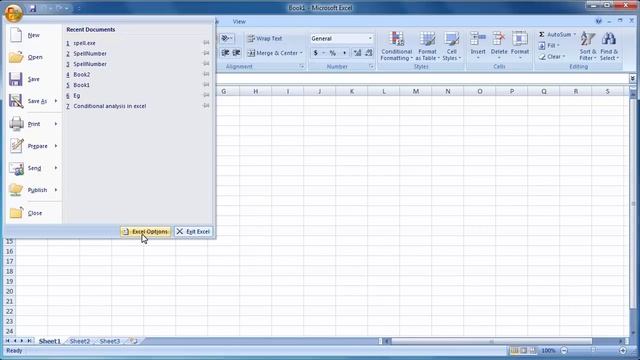The height and width of the screenshot is (360, 640).
Task: Click the Insert cells icon
Action: click(478, 39)
